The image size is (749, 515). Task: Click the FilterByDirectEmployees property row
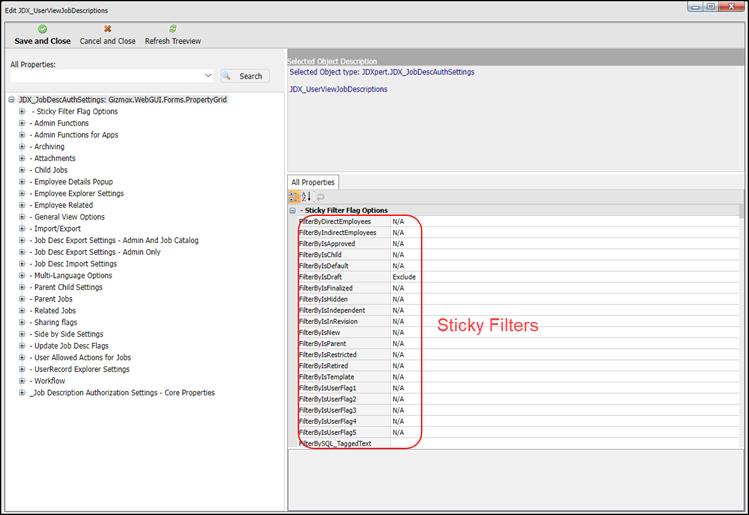(518, 221)
